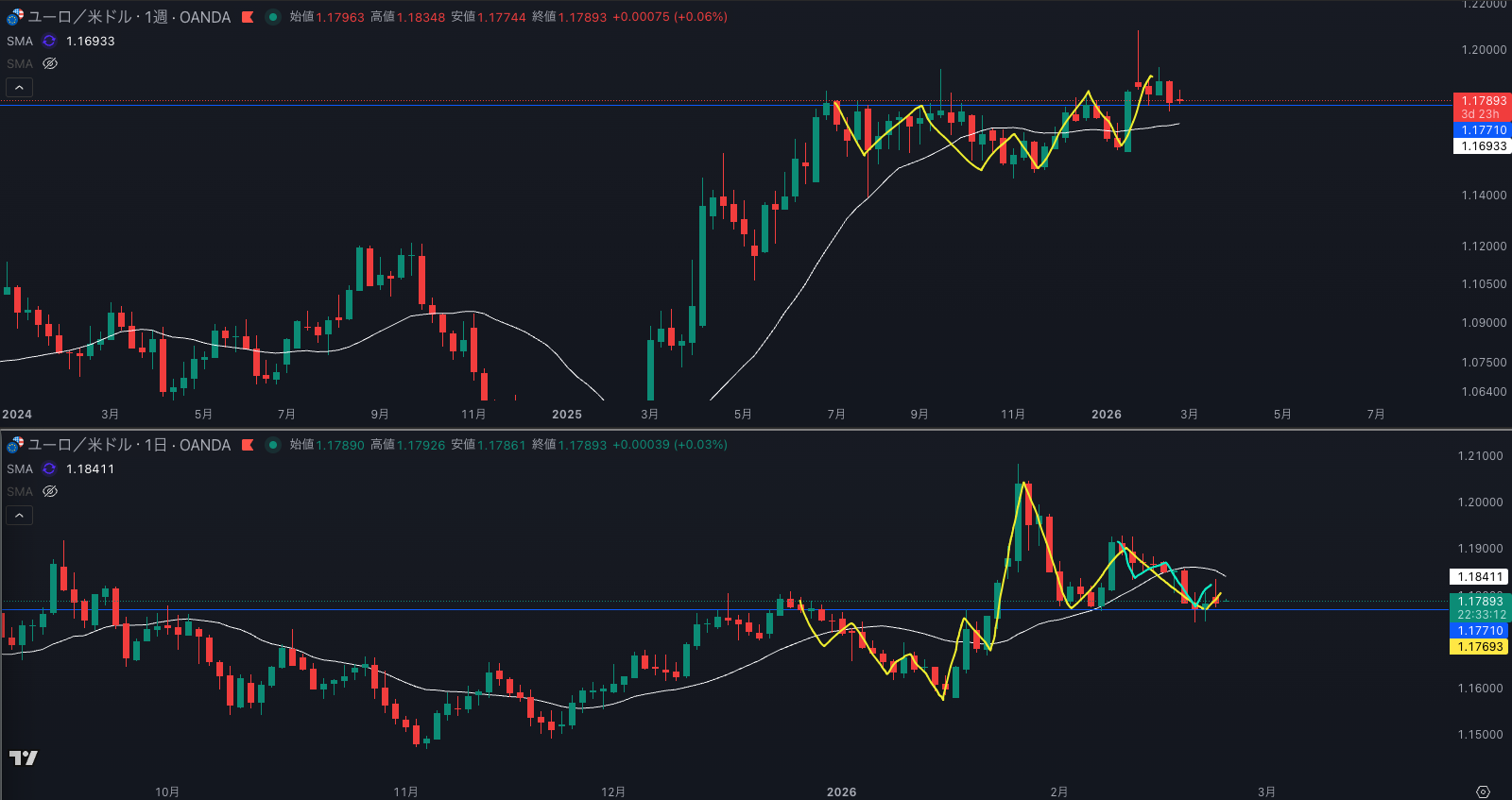The height and width of the screenshot is (800, 1512).
Task: Click the ユーロ/米ドル 1週 OANDA symbol title
Action: (x=129, y=17)
